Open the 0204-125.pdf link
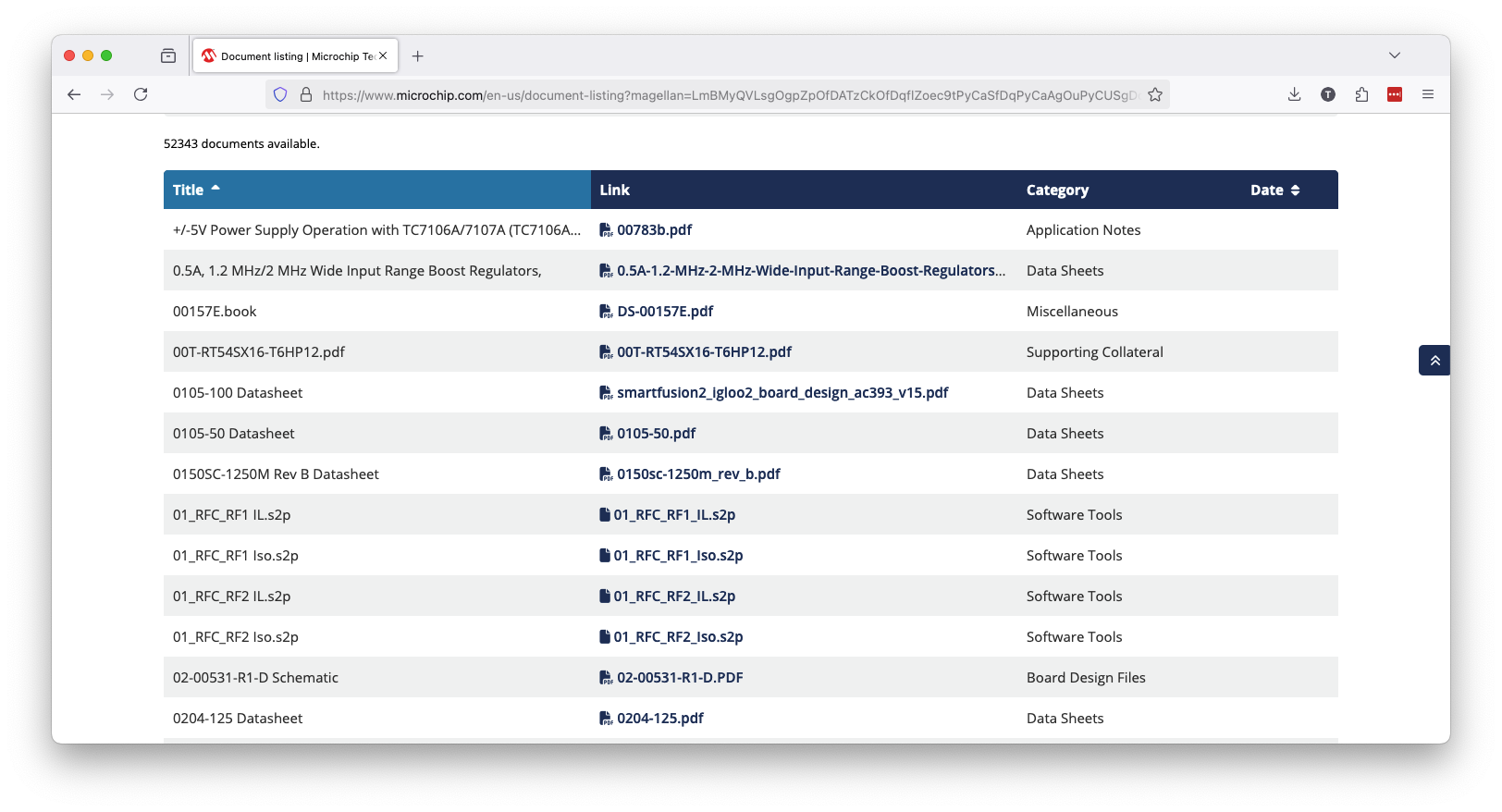Screen dimensions: 1502x812 click(x=660, y=718)
